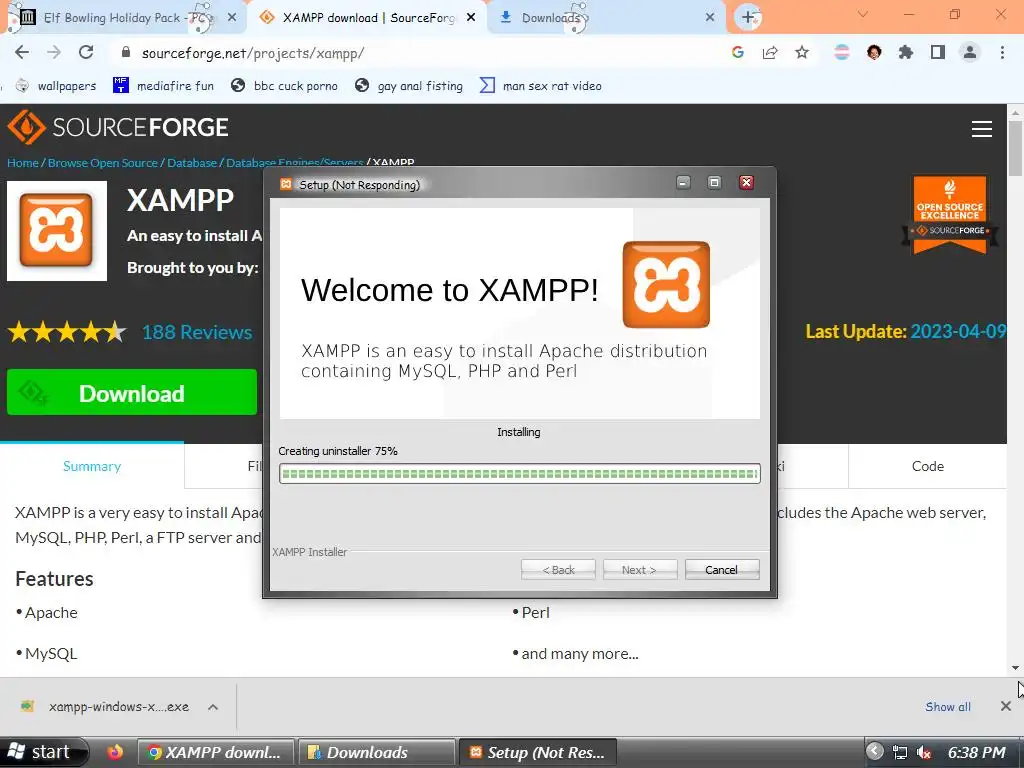Expand hidden system tray icons
The width and height of the screenshot is (1024, 768).
click(x=874, y=751)
